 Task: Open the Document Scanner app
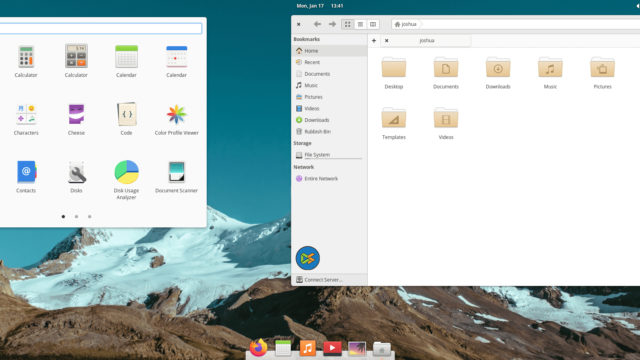(176, 176)
